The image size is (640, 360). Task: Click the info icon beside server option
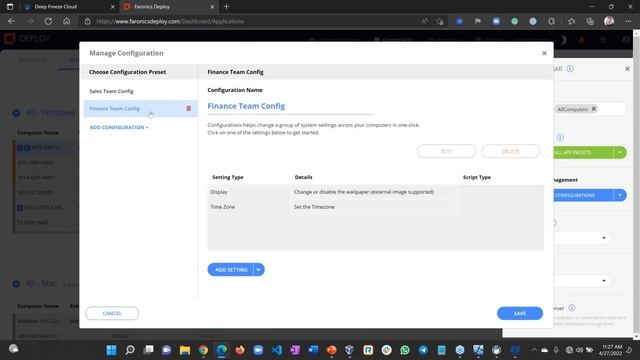pyautogui.click(x=572, y=308)
